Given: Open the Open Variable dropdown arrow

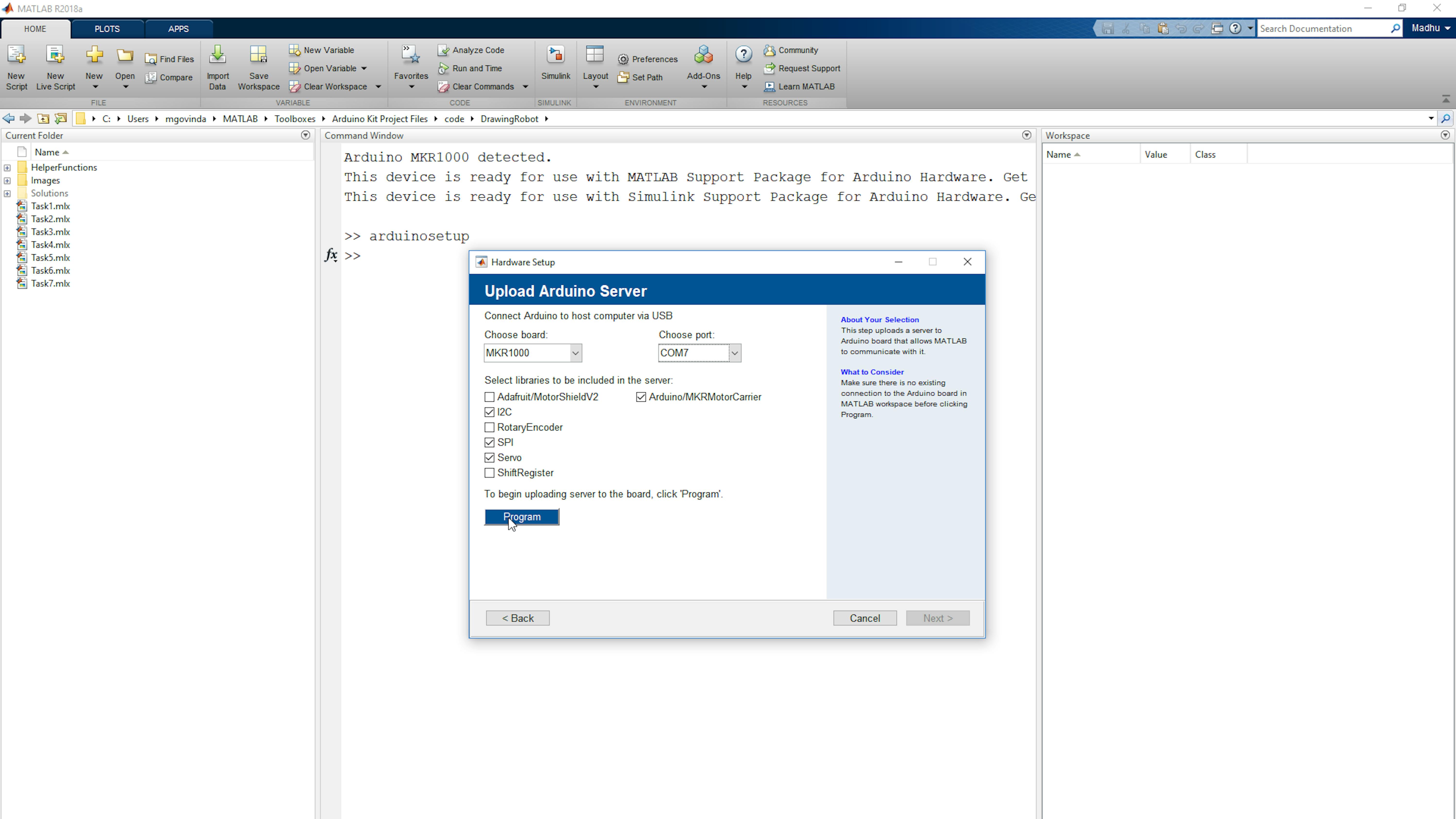Looking at the screenshot, I should 364,68.
